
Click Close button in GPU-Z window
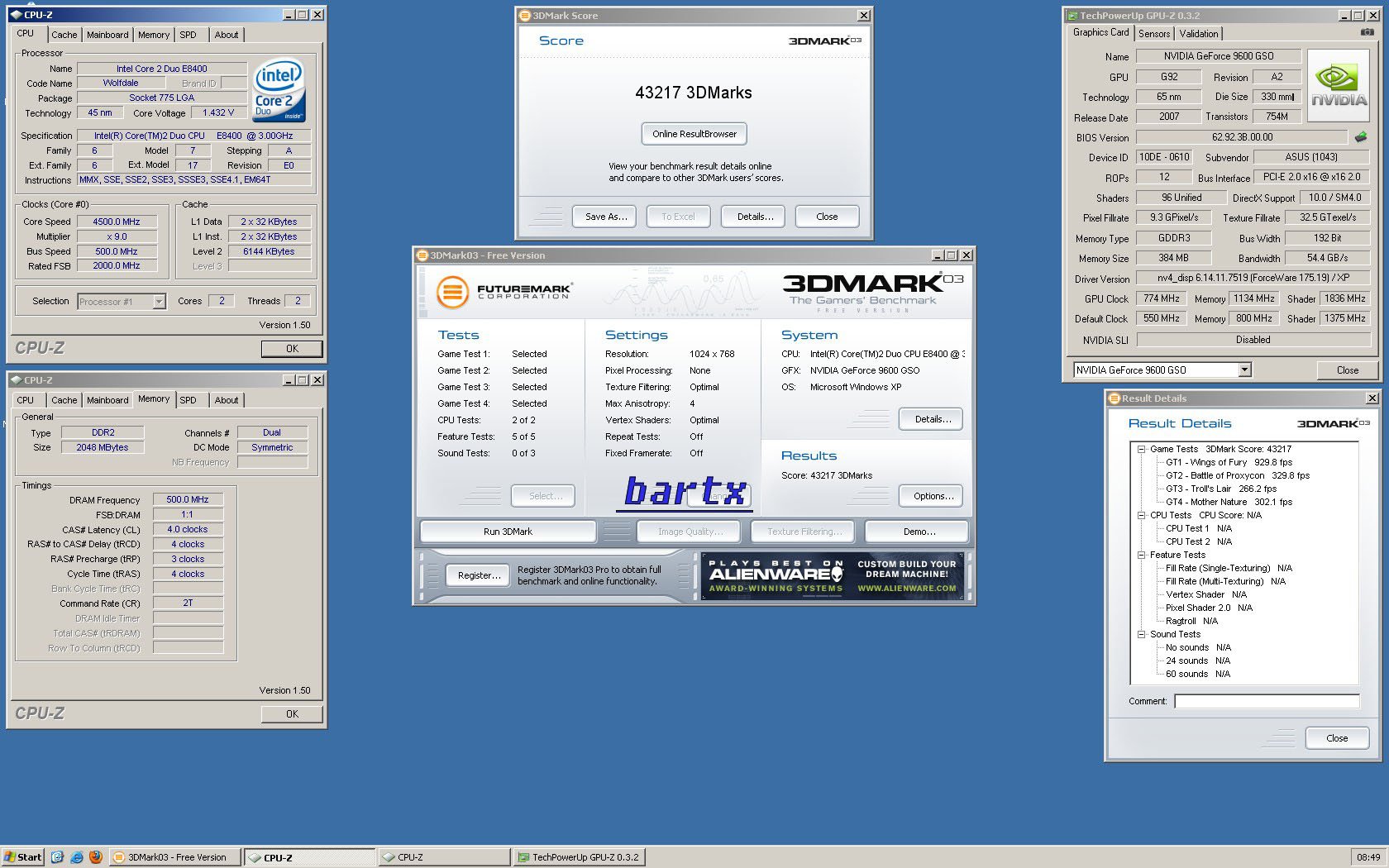point(1348,370)
